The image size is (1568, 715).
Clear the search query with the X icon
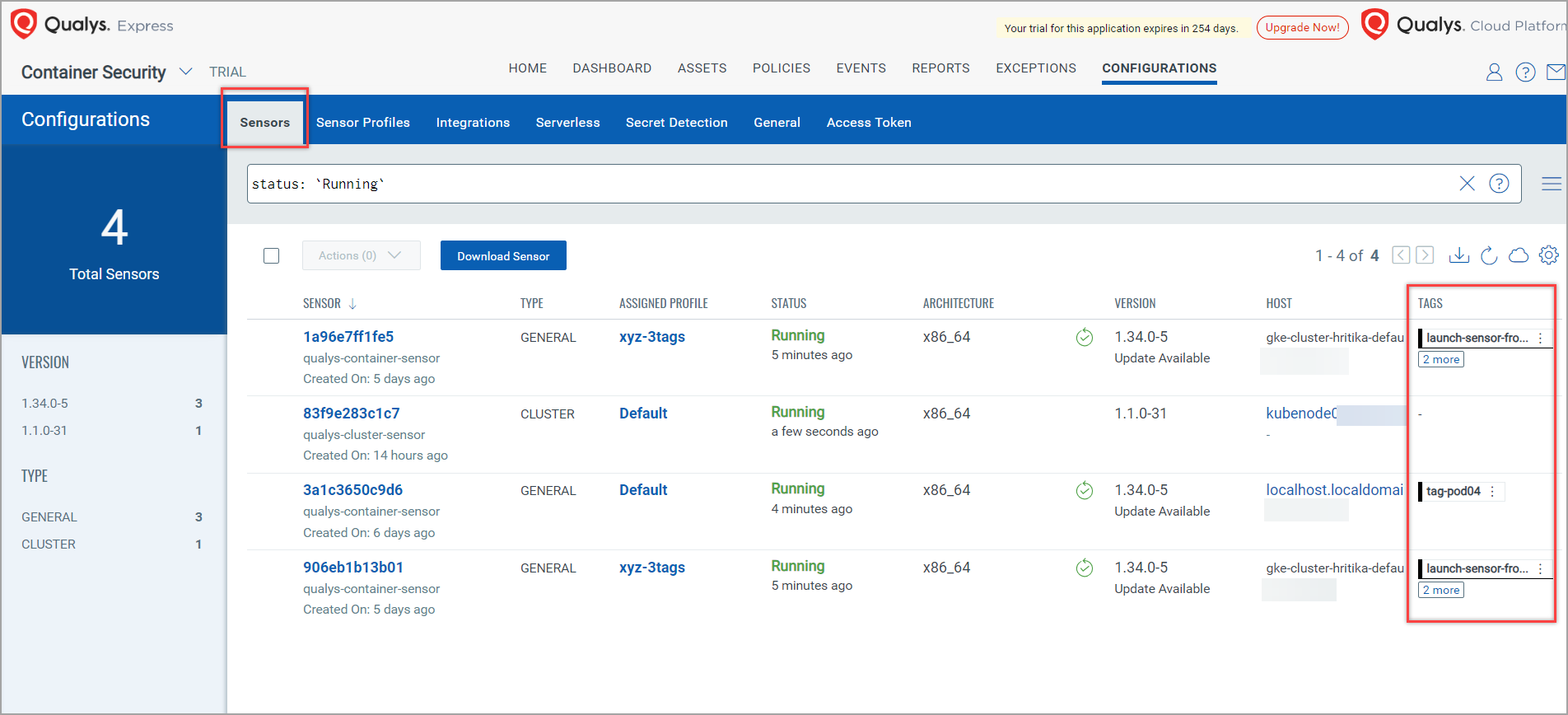pyautogui.click(x=1467, y=184)
